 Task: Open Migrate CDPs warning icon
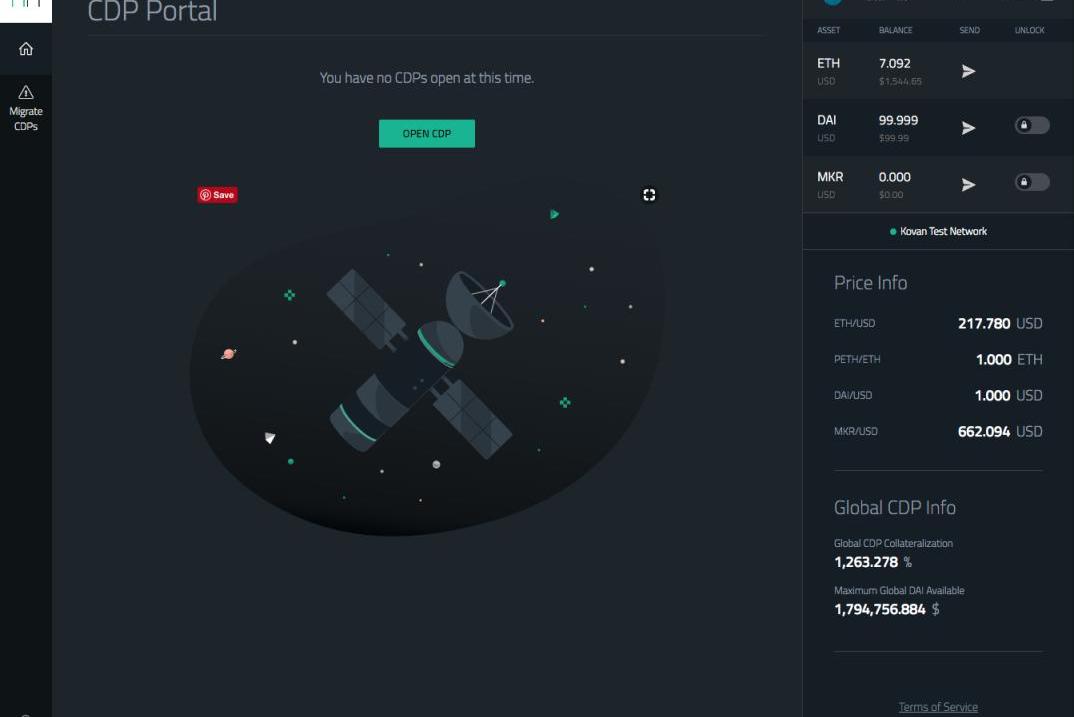(x=26, y=92)
